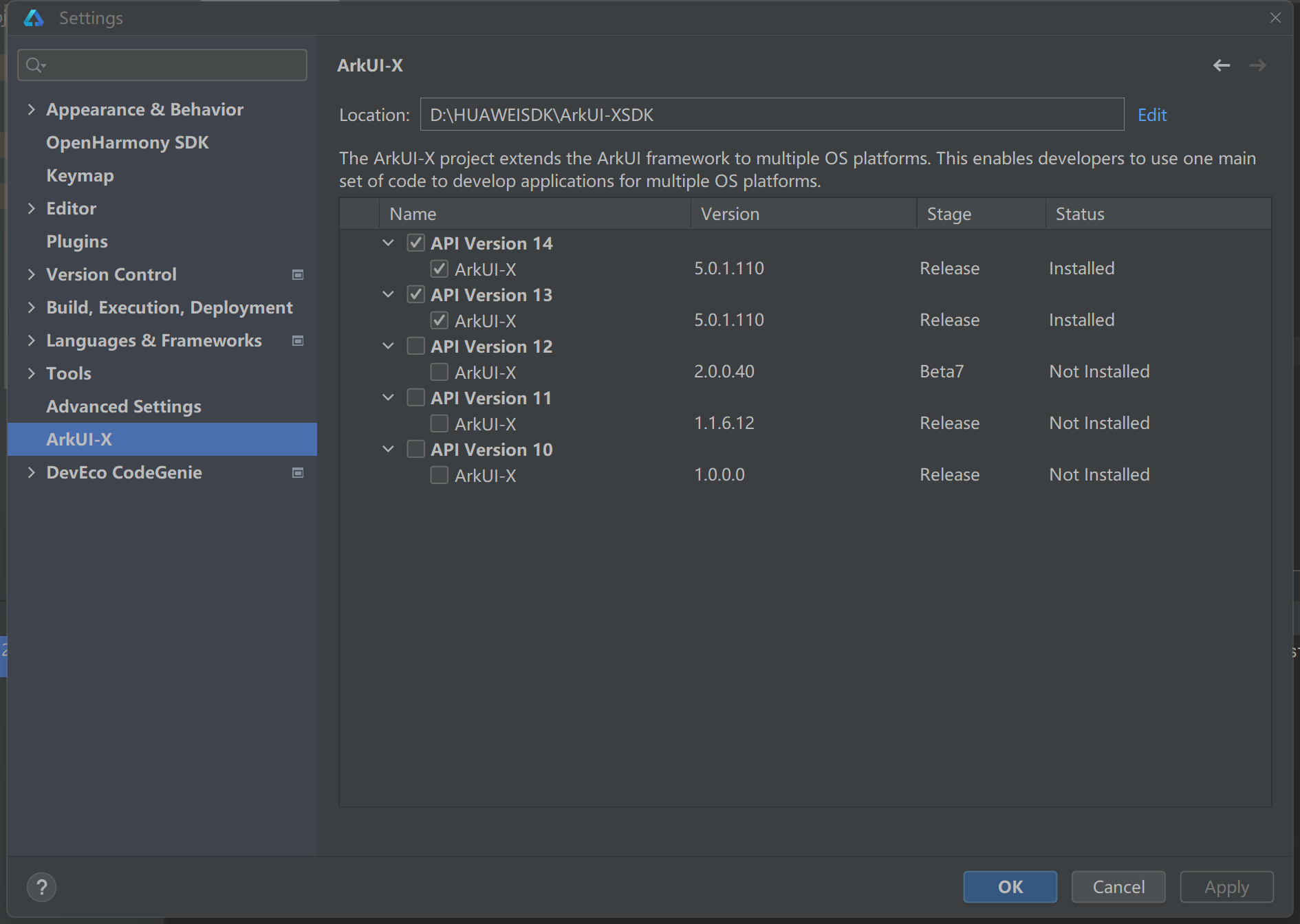Expand Editor settings section
The width and height of the screenshot is (1300, 924).
31,208
